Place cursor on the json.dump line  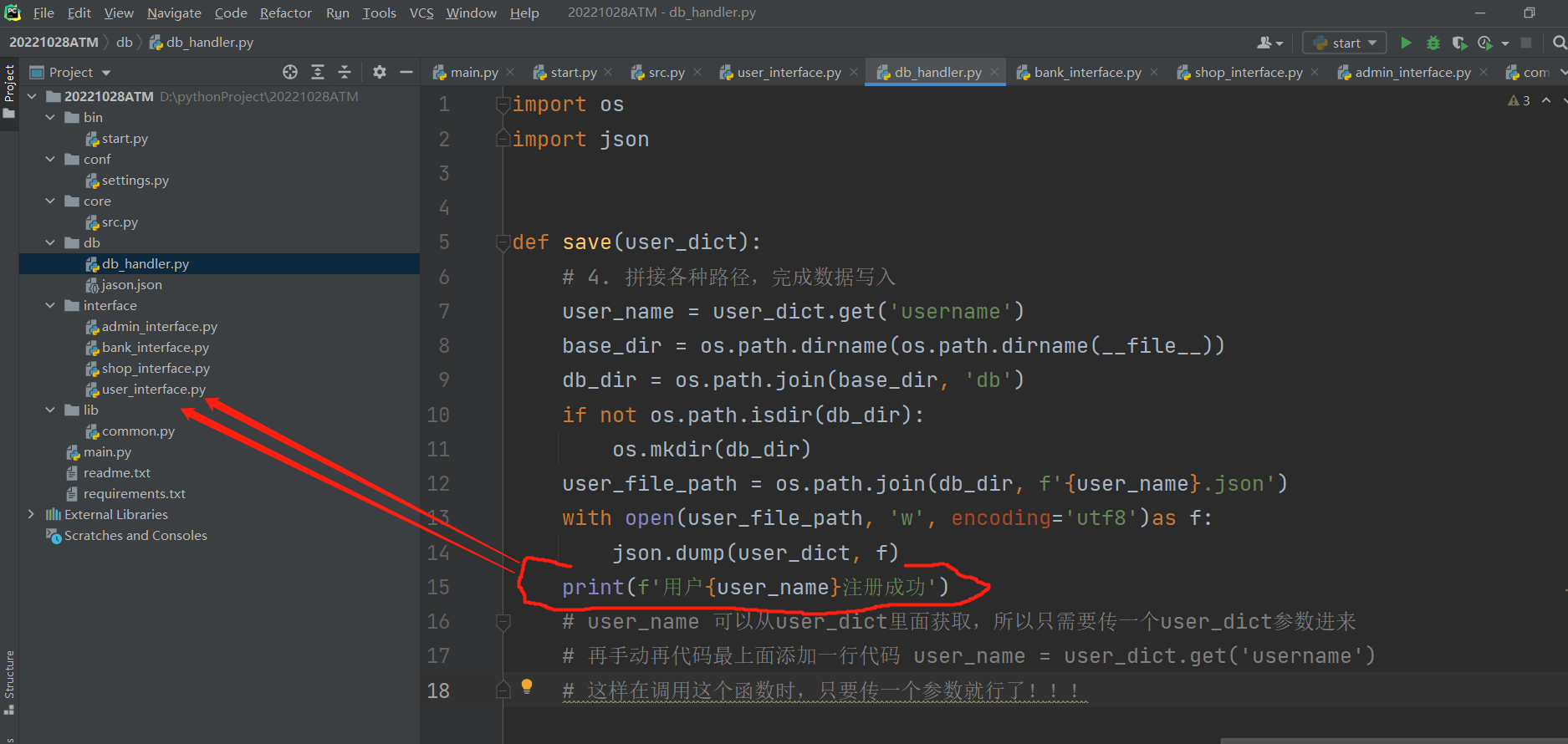tap(755, 553)
